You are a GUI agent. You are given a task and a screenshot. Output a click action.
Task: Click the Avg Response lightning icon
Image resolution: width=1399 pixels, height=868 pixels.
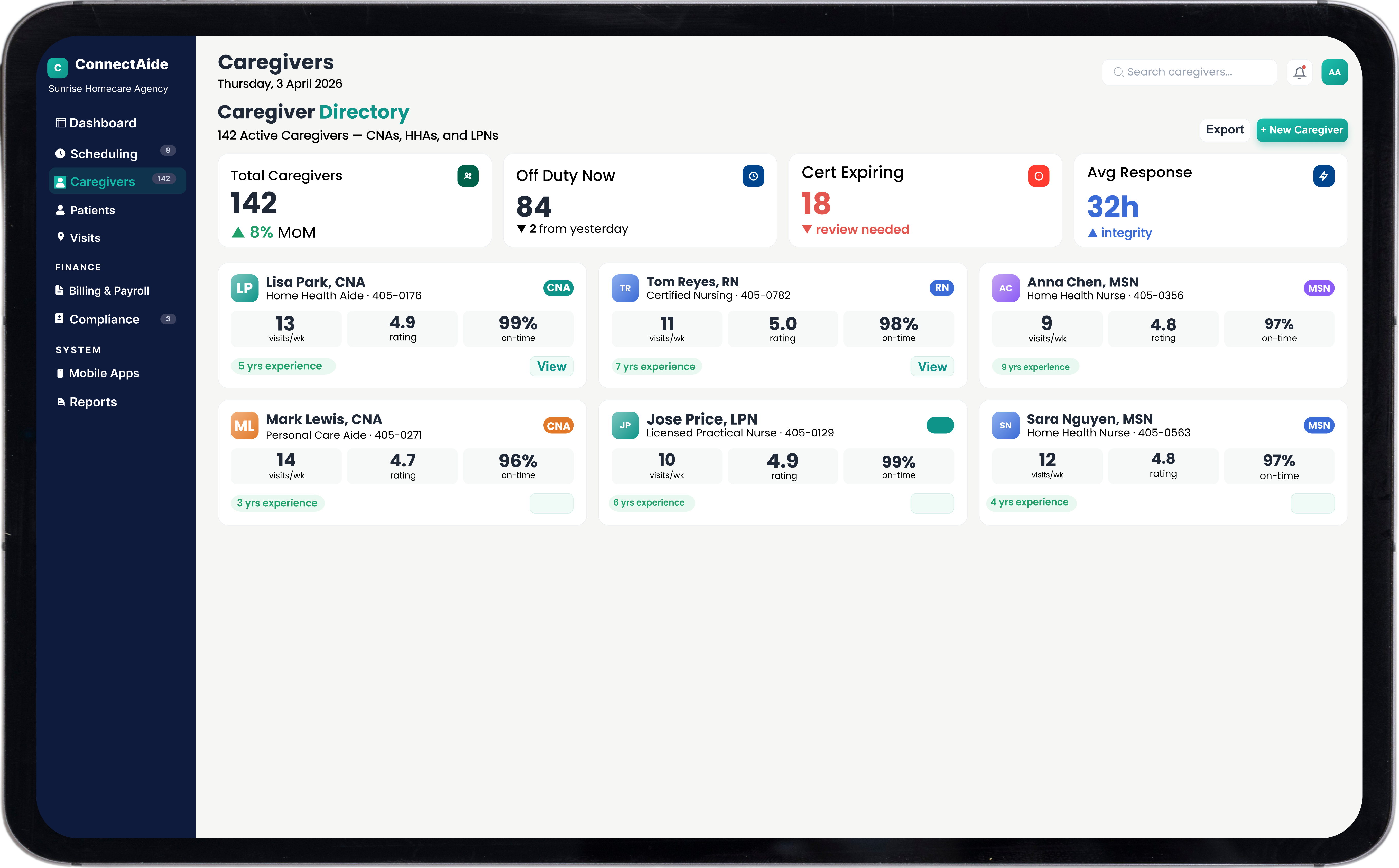coord(1324,176)
